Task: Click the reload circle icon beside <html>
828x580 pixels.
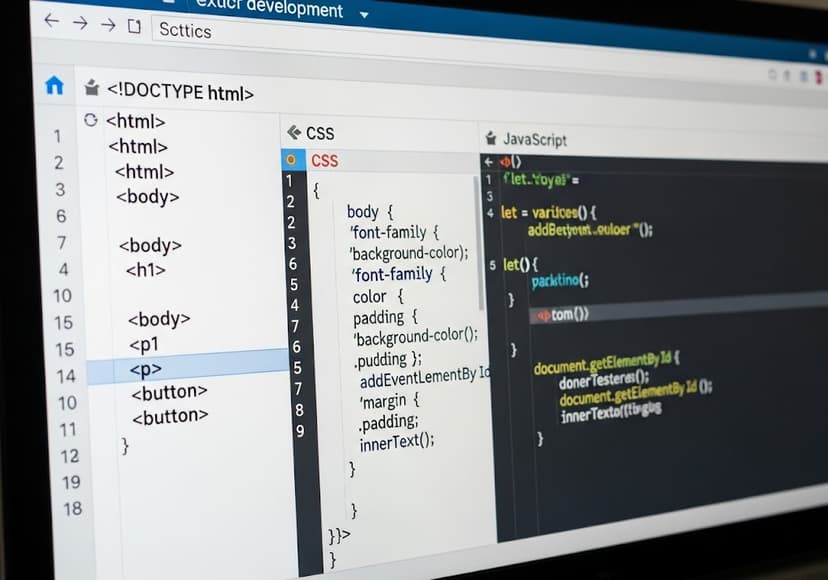Action: [x=91, y=120]
